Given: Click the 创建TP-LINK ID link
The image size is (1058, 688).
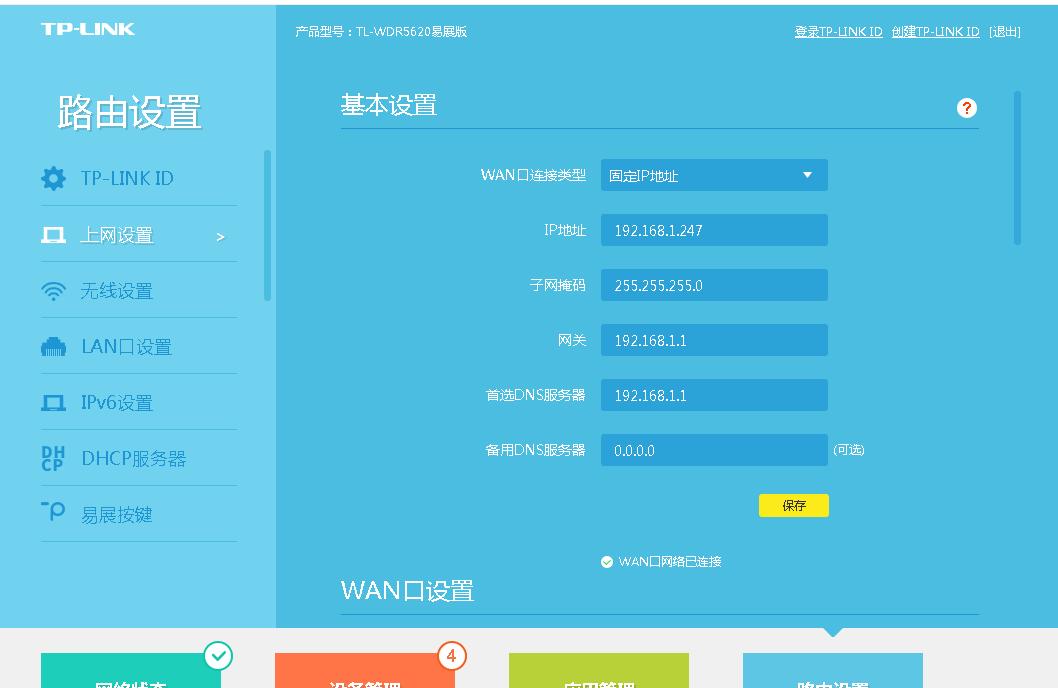Looking at the screenshot, I should point(936,31).
